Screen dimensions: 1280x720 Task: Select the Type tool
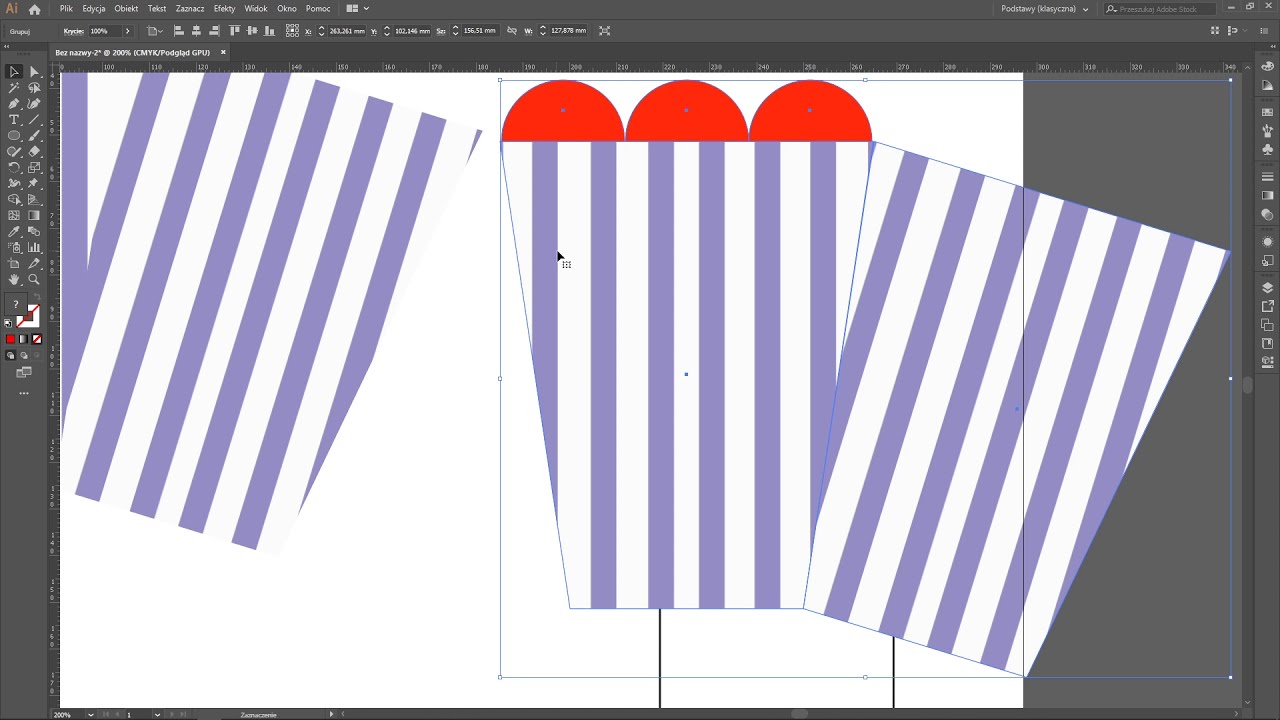click(x=14, y=120)
